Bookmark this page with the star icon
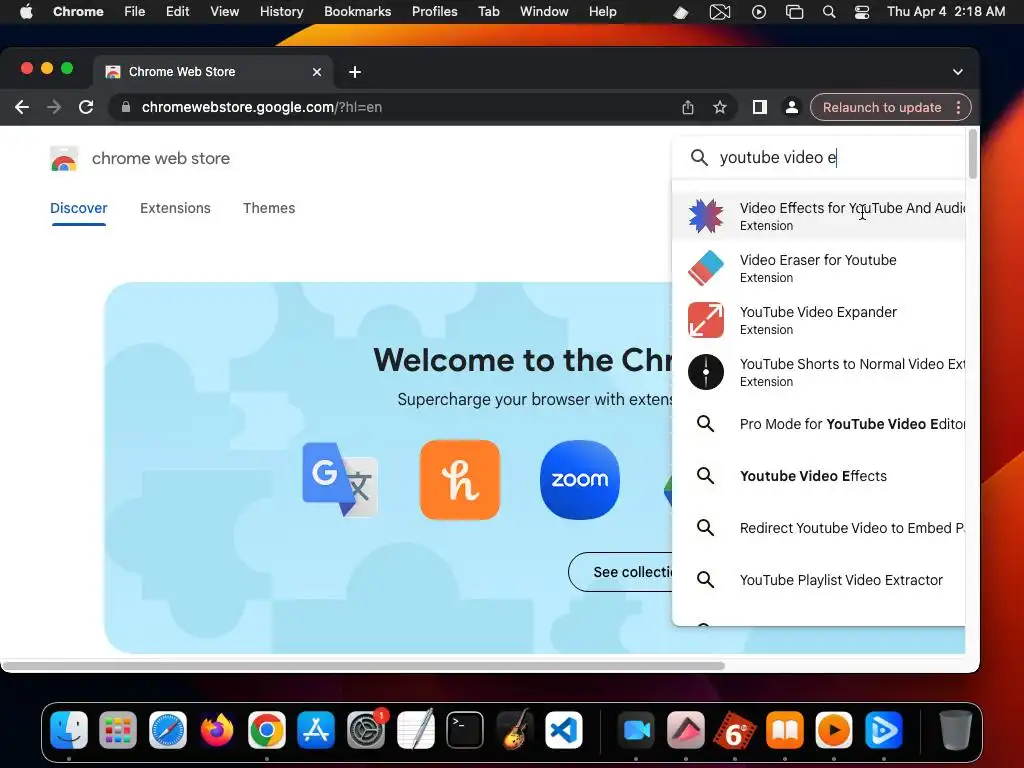1024x768 pixels. (x=720, y=107)
